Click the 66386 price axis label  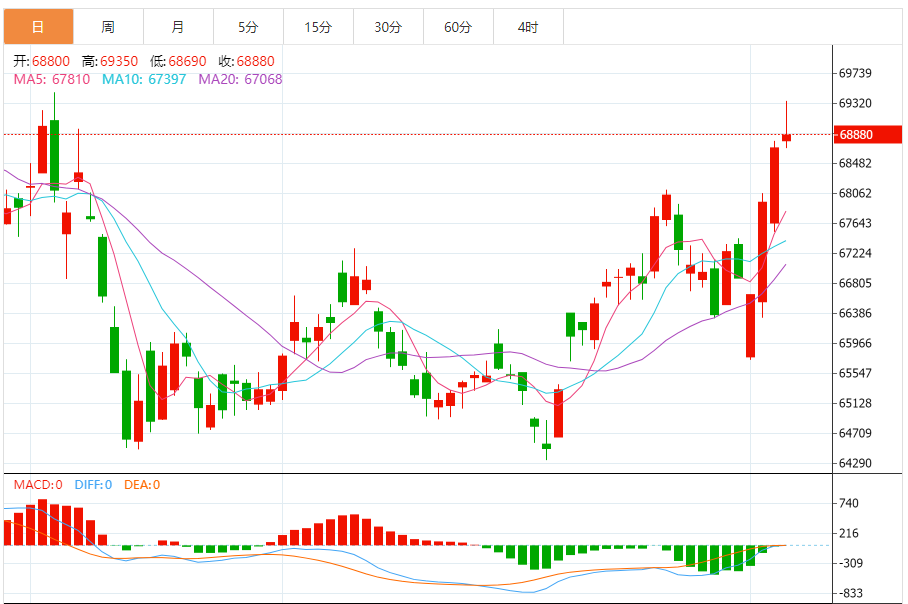(855, 313)
